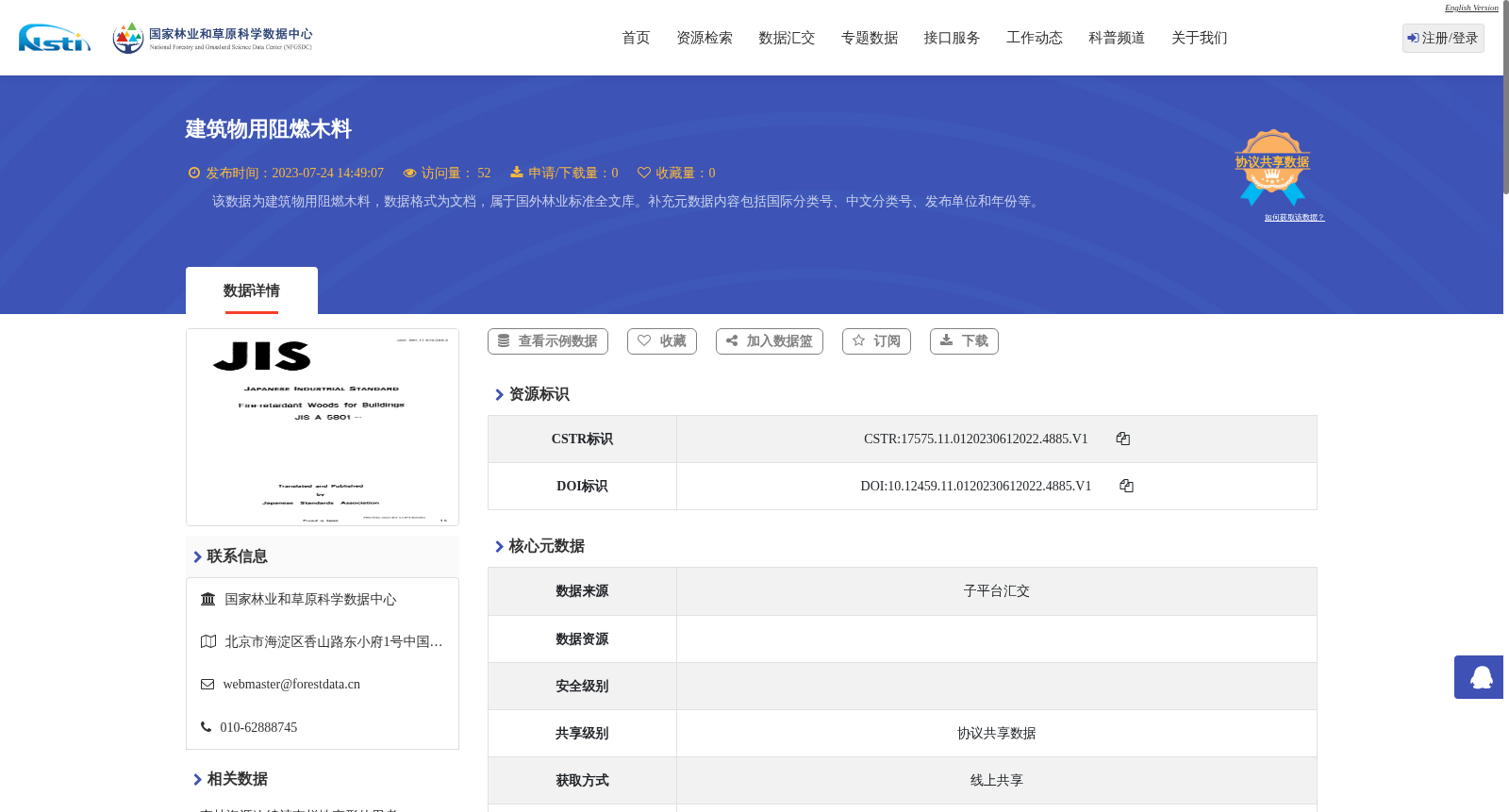Screen dimensions: 1509x812
Task: Click the National Forestry Data Center logo
Action: pos(212,38)
